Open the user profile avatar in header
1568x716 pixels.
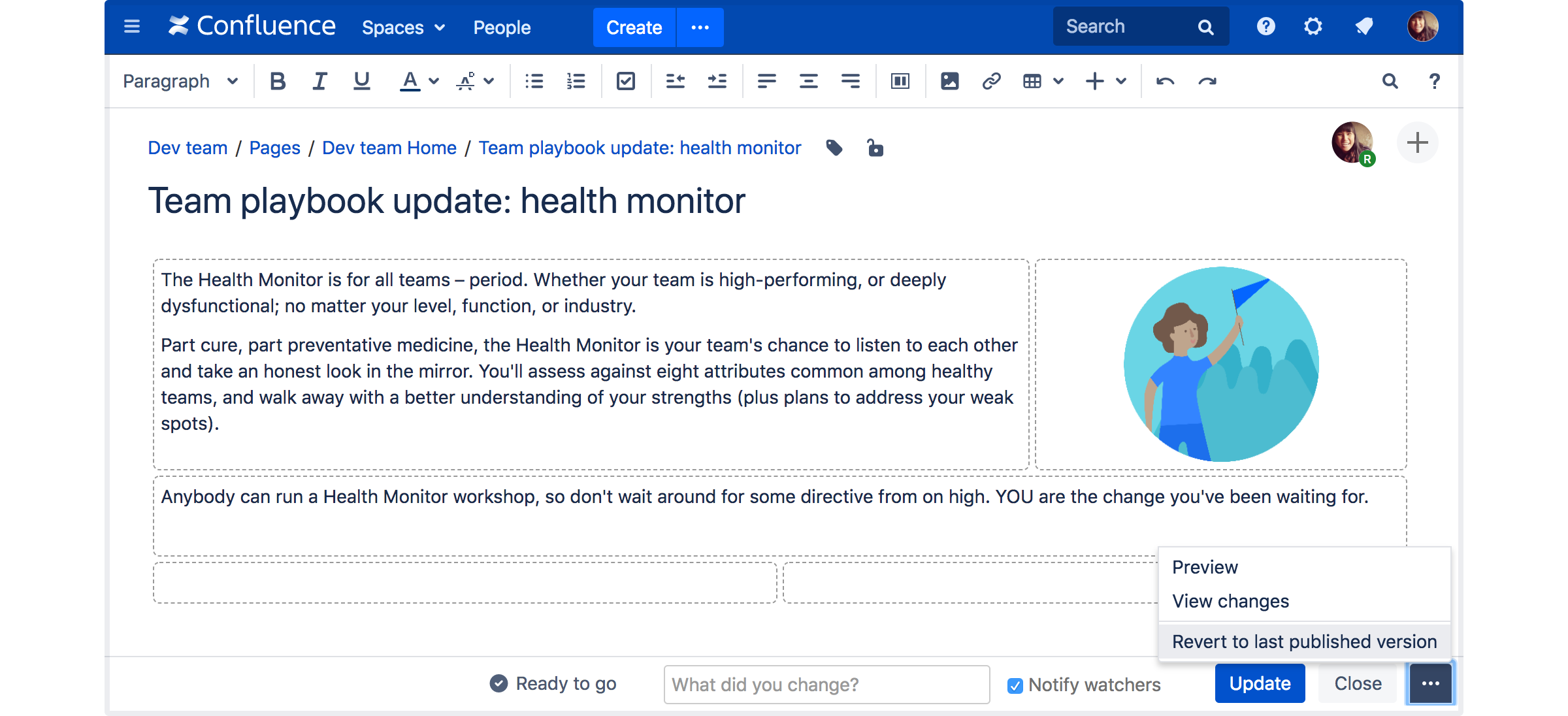pyautogui.click(x=1422, y=27)
